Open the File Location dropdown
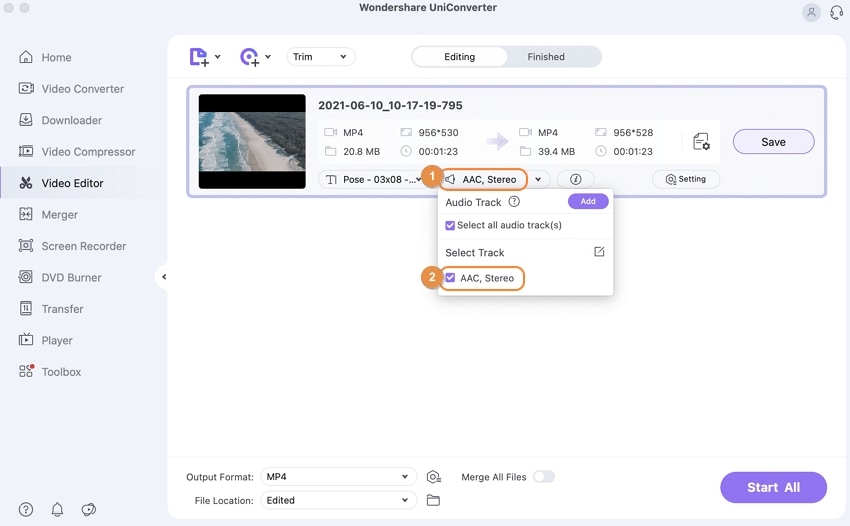Image resolution: width=850 pixels, height=526 pixels. pyautogui.click(x=338, y=501)
